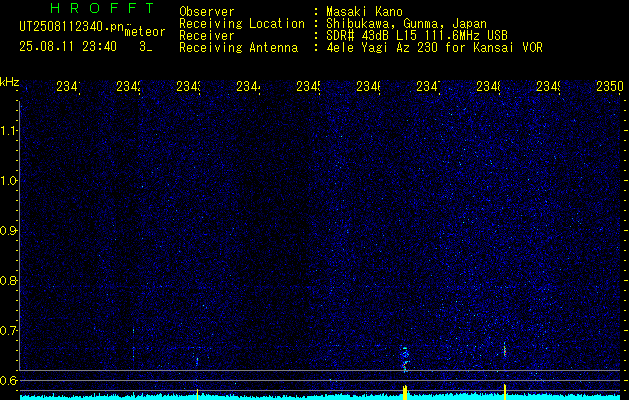Click the 0.6 kHz frequency label
629x400 pixels.
(8, 380)
